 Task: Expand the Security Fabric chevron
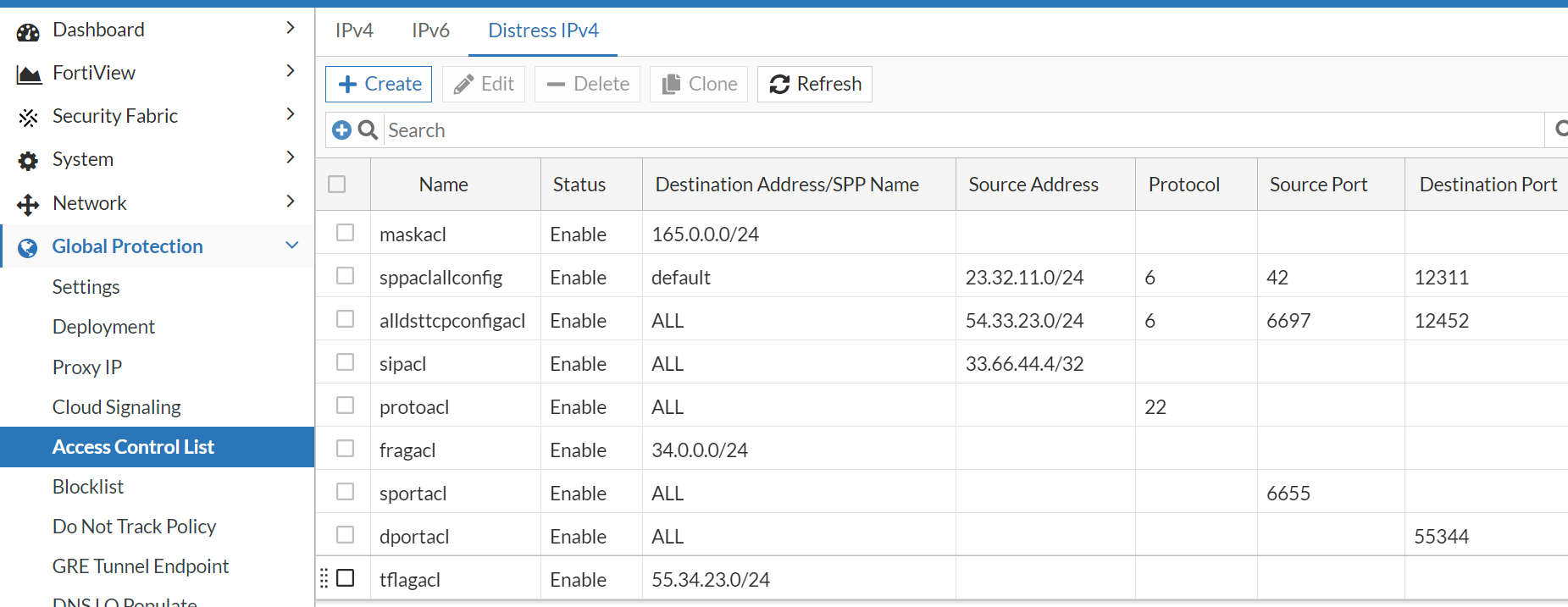pos(291,114)
